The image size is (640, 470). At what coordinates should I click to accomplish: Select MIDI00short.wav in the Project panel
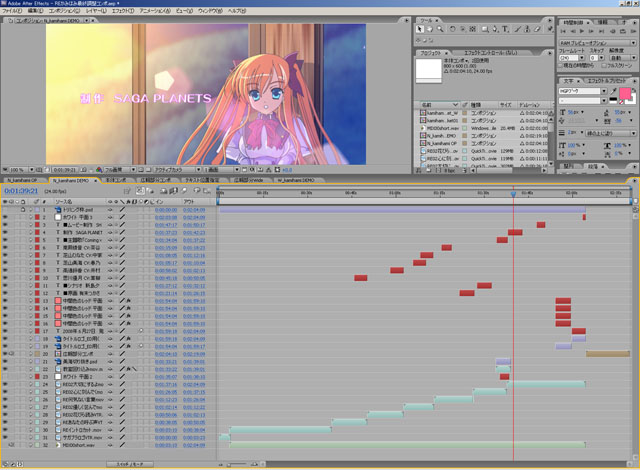(x=441, y=128)
